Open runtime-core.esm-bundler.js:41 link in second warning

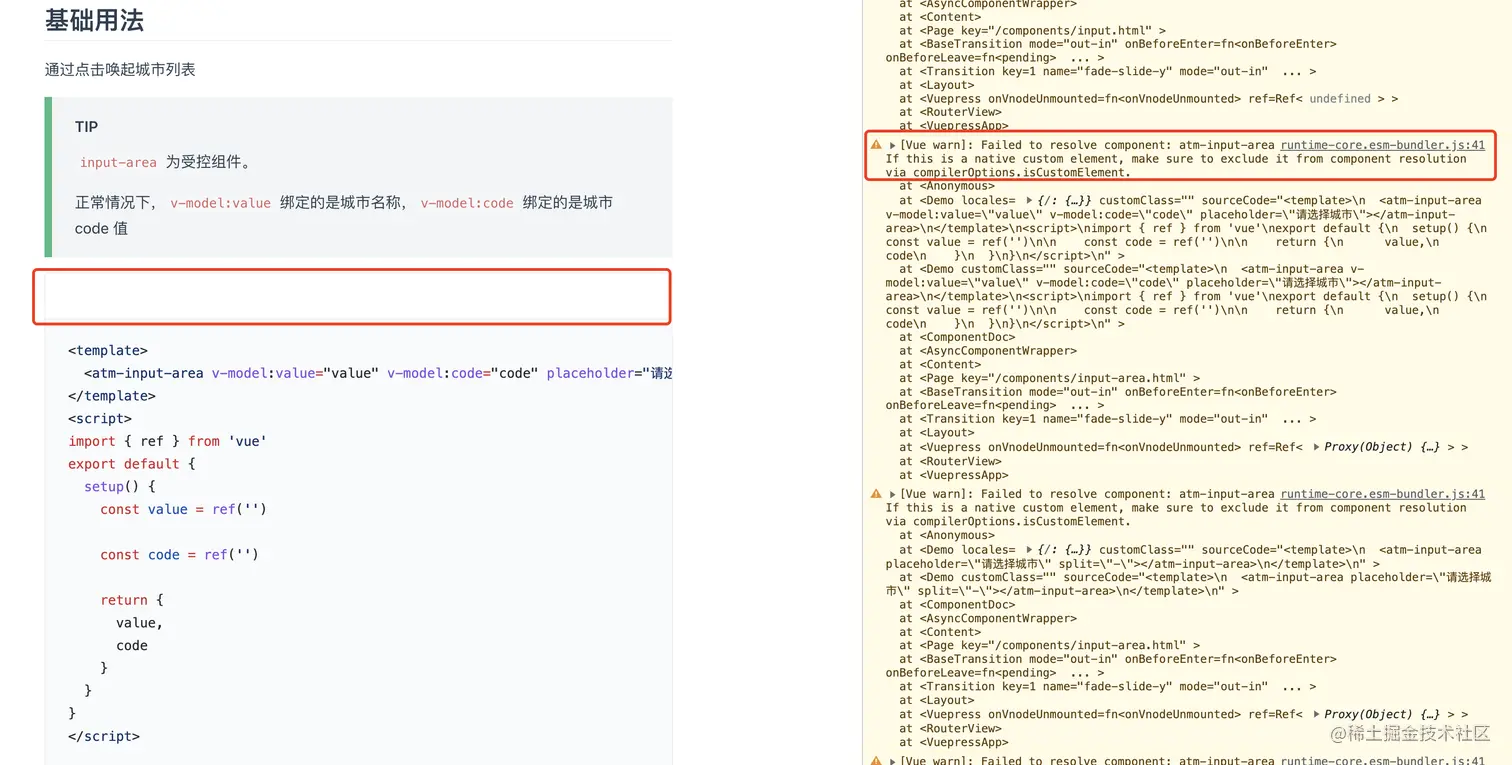[x=1382, y=494]
